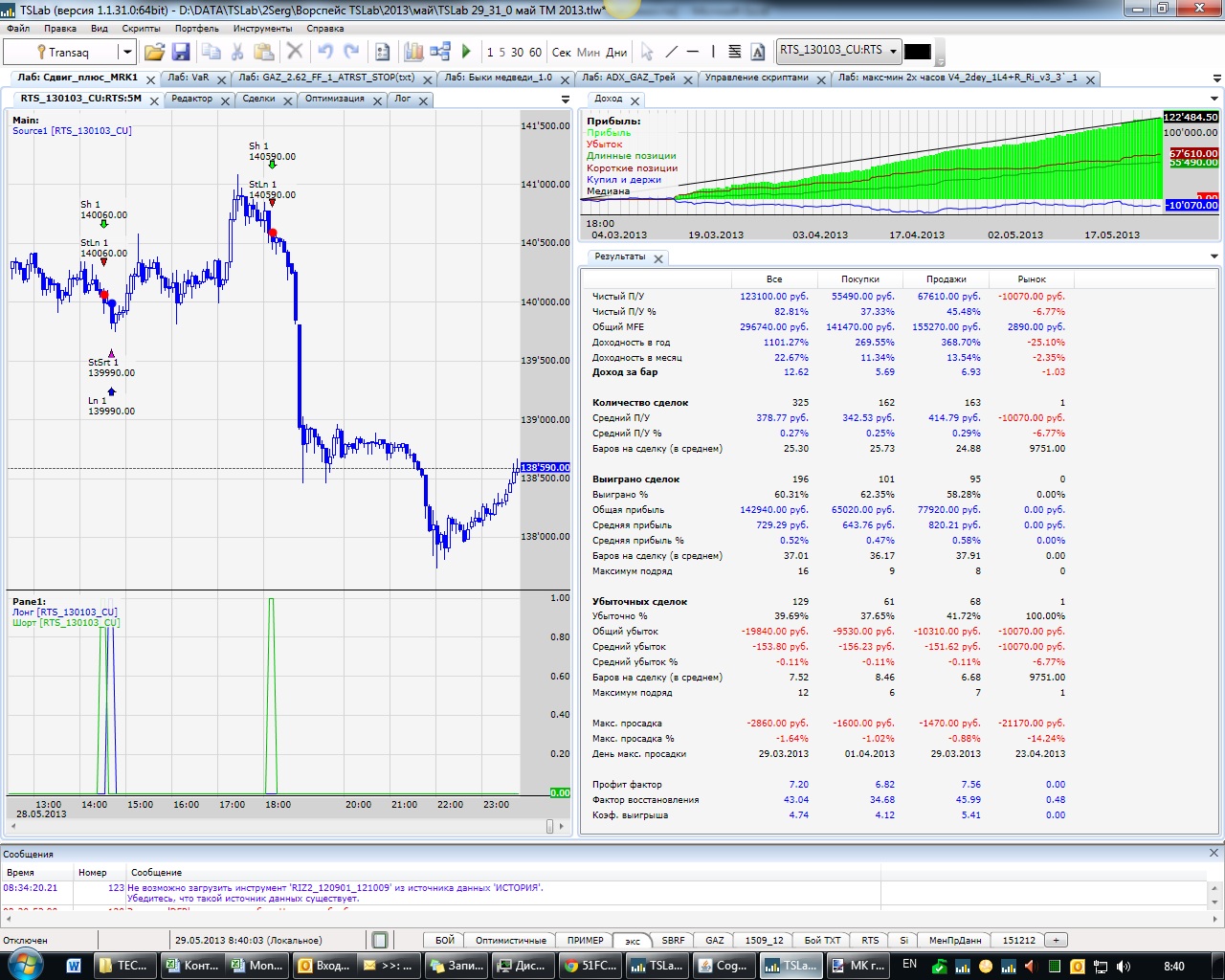Expand the RTS_130103_CU:RTS instrument dropdown
This screenshot has height=980, width=1225.
893,51
